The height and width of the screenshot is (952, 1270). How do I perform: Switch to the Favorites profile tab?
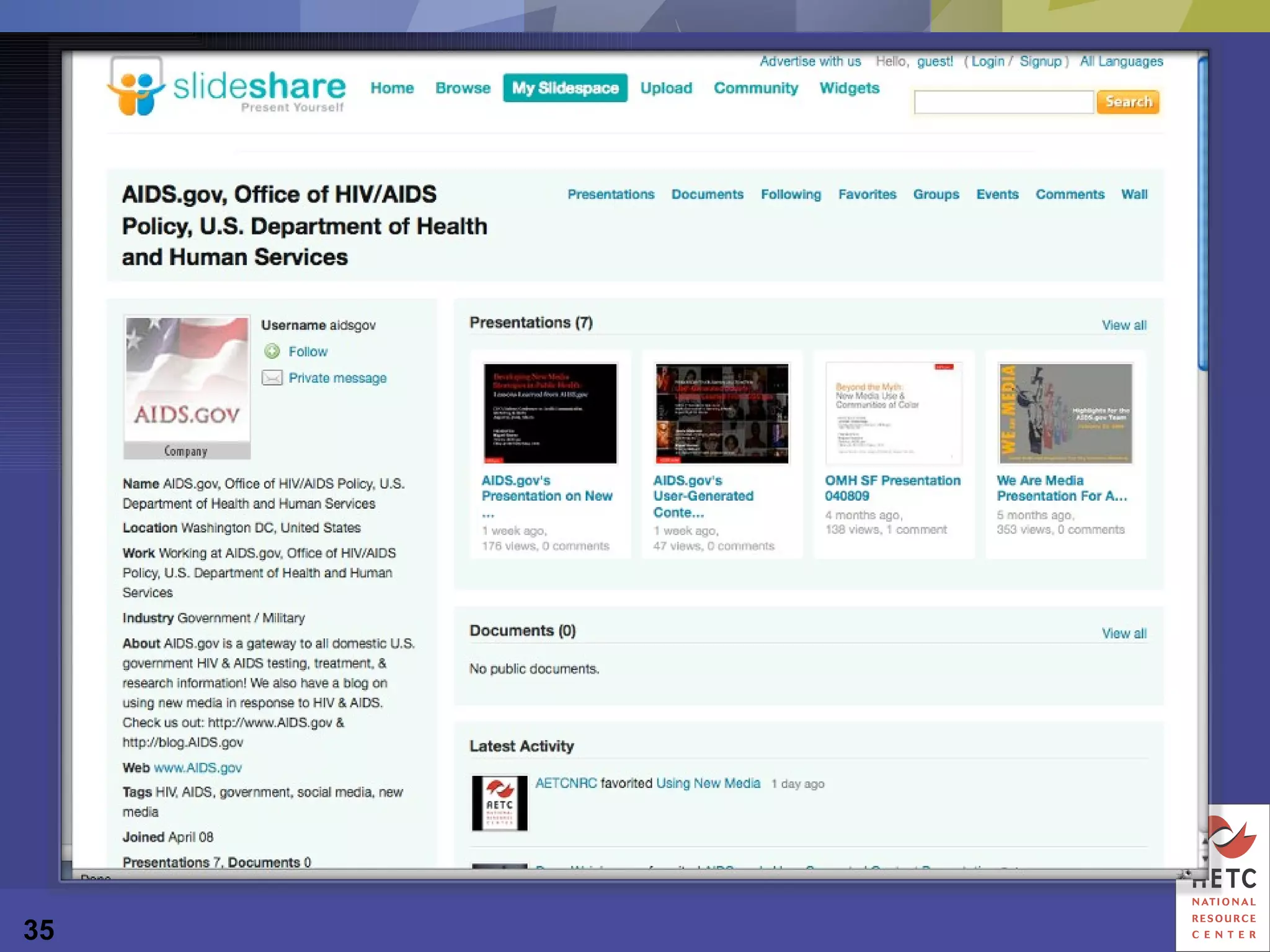(x=867, y=195)
